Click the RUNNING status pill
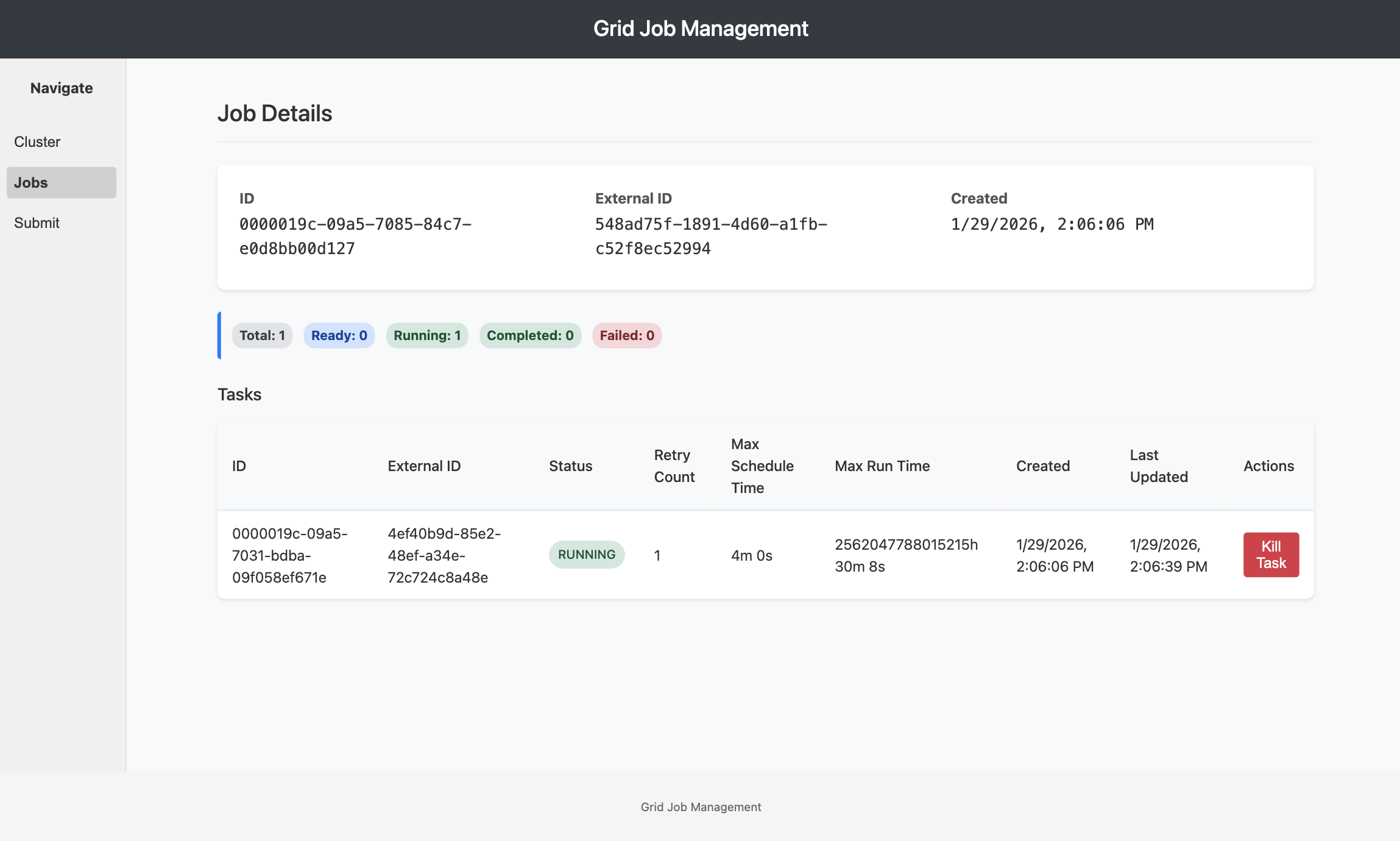The image size is (1400, 841). pos(586,555)
